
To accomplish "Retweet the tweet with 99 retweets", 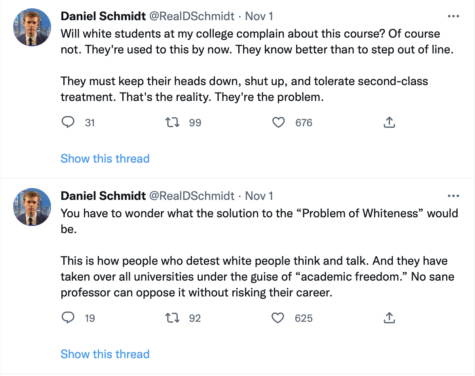I will click(172, 122).
